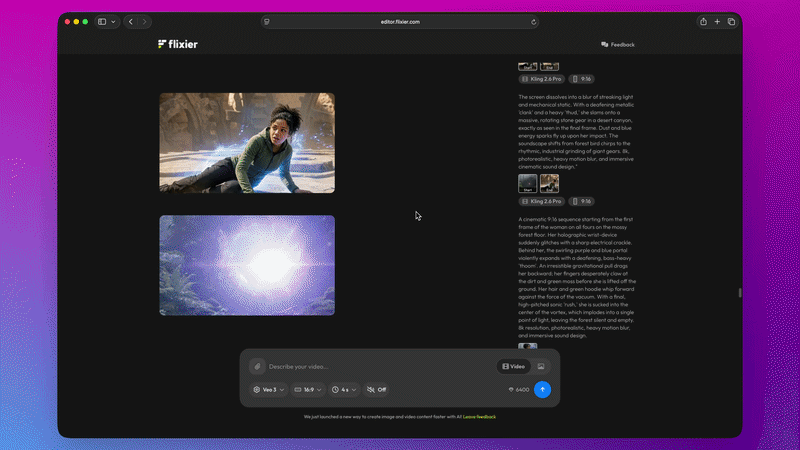The height and width of the screenshot is (450, 800).
Task: Open a new Safari tab with plus icon
Action: pyautogui.click(x=717, y=21)
